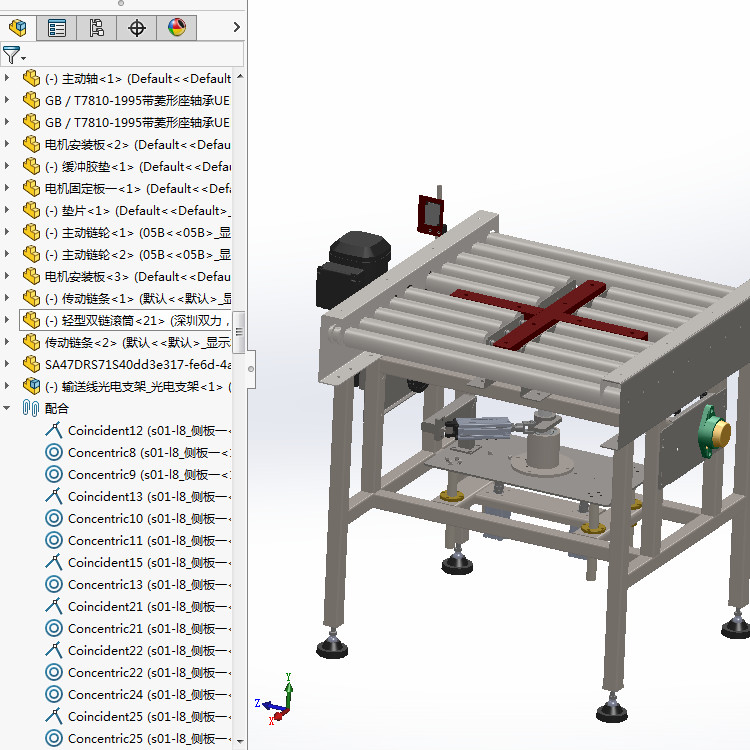Click Coincident21 mate icon

[x=54, y=606]
